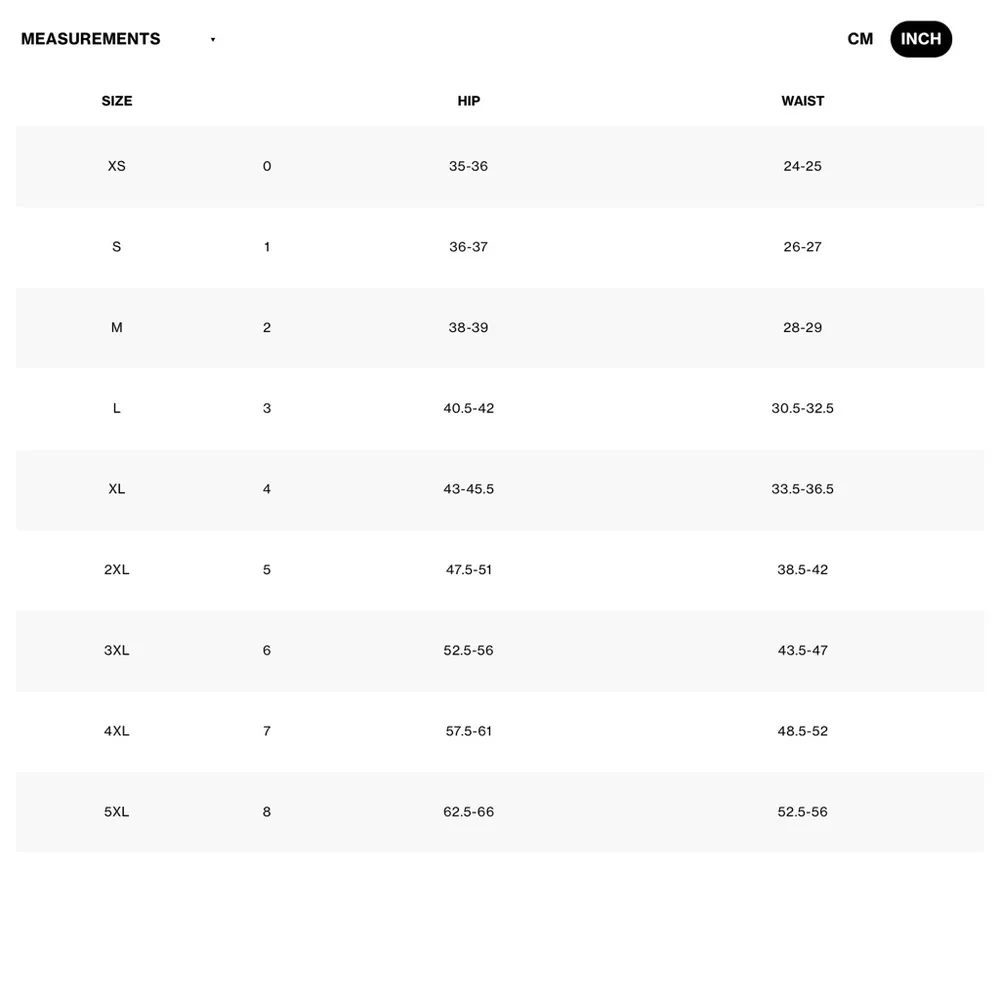The image size is (1000, 1000).
Task: Select waist value 24-25
Action: pyautogui.click(x=803, y=166)
